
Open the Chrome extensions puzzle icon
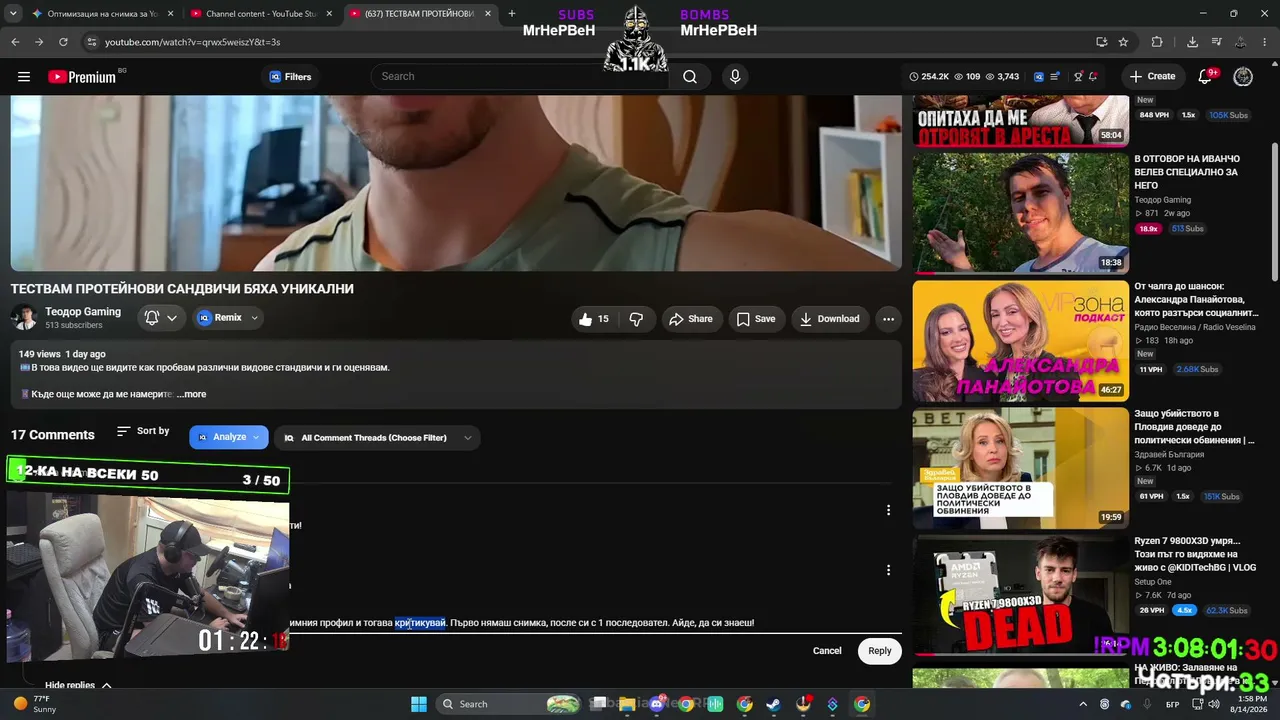(1157, 42)
